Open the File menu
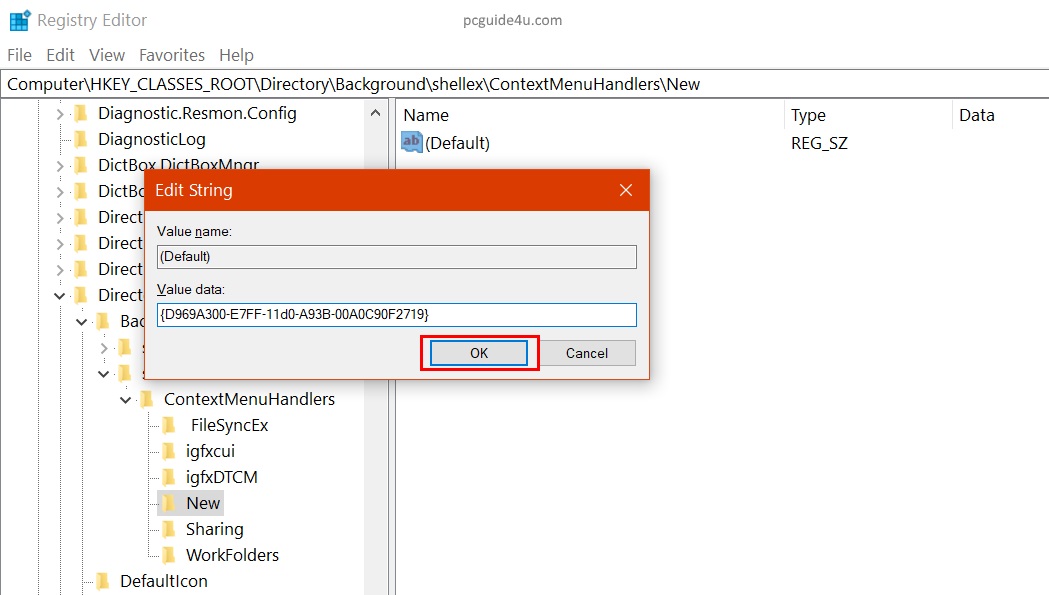 pyautogui.click(x=19, y=55)
